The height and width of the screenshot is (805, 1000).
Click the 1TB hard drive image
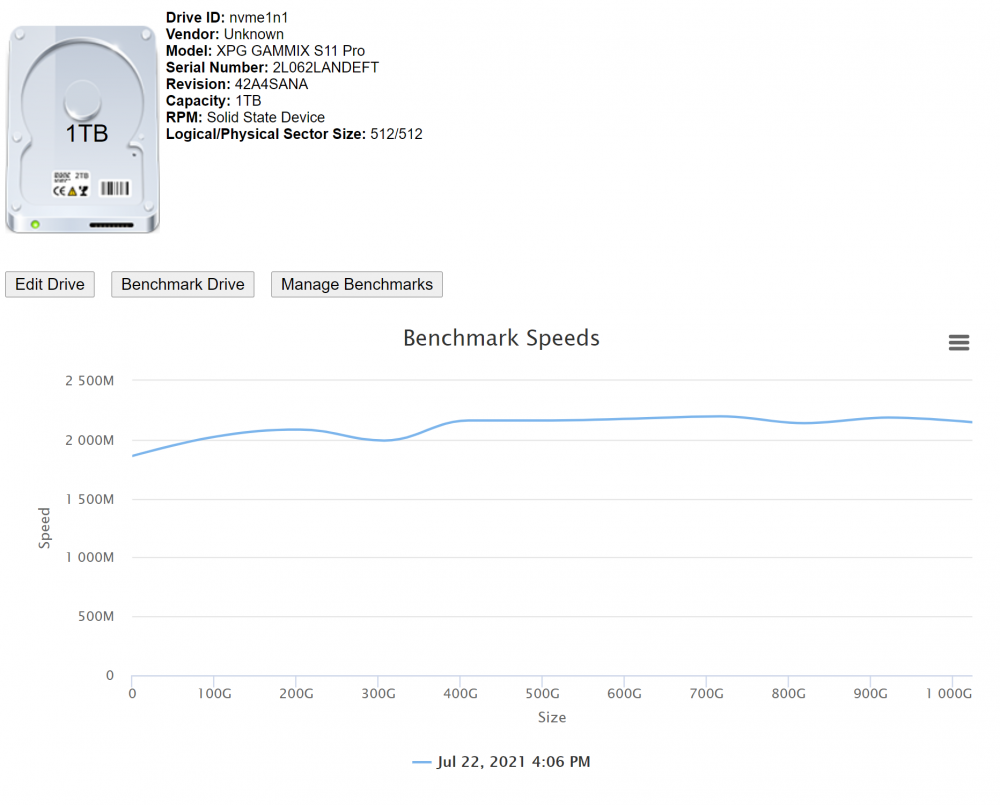click(x=82, y=129)
